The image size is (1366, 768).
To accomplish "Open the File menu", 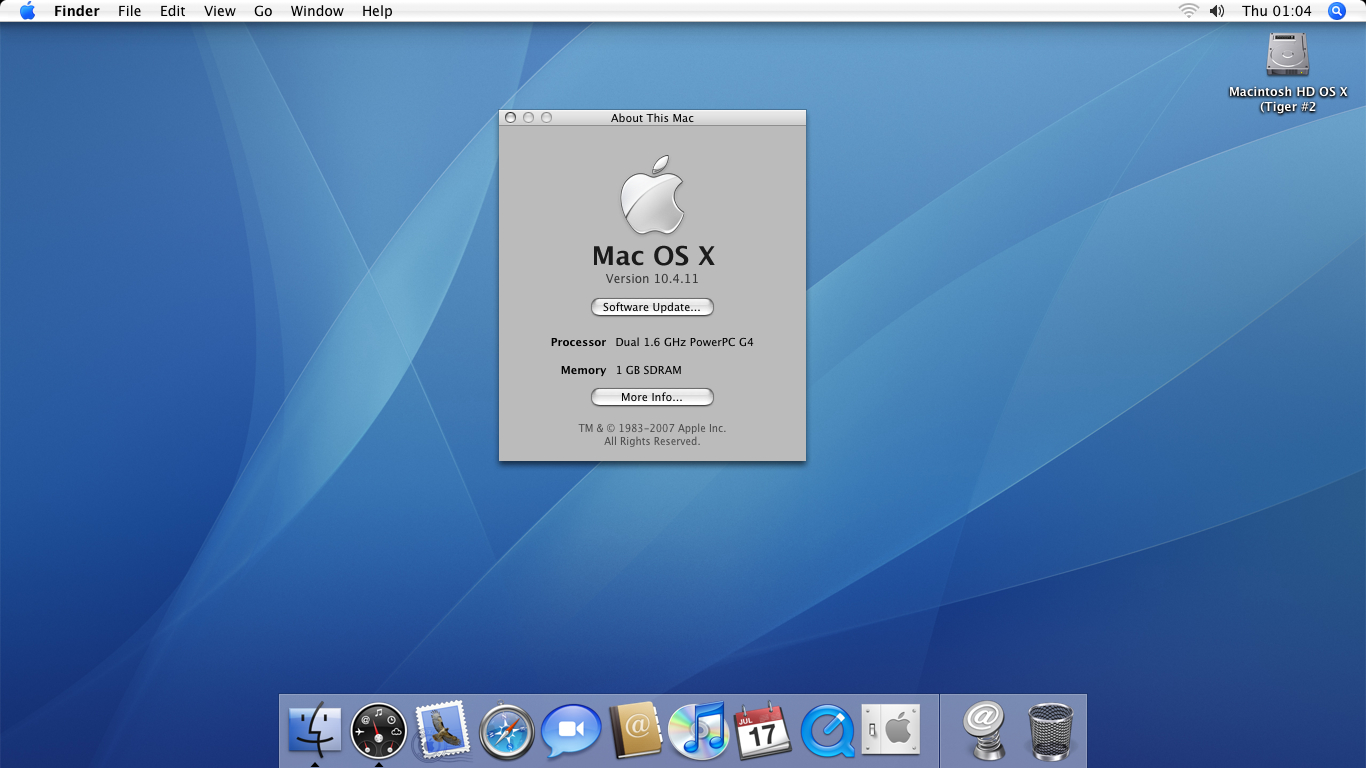I will (129, 11).
